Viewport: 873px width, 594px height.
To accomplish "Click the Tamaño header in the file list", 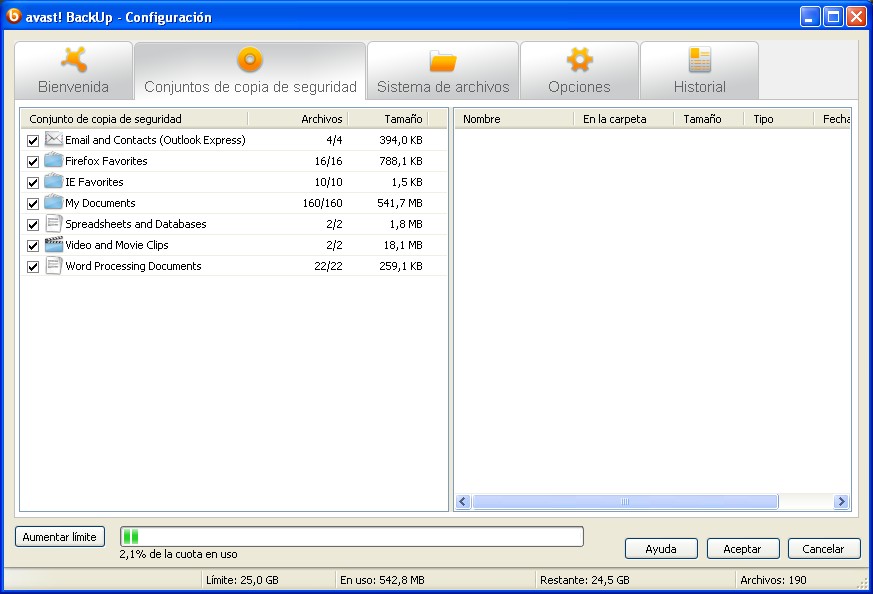I will click(x=709, y=119).
